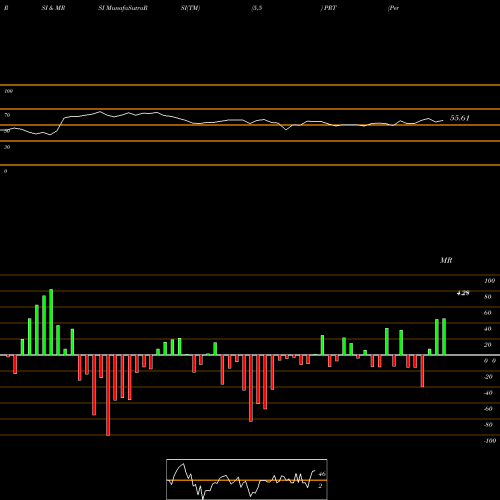Click the 'MR' title above histogram

[x=446, y=260]
